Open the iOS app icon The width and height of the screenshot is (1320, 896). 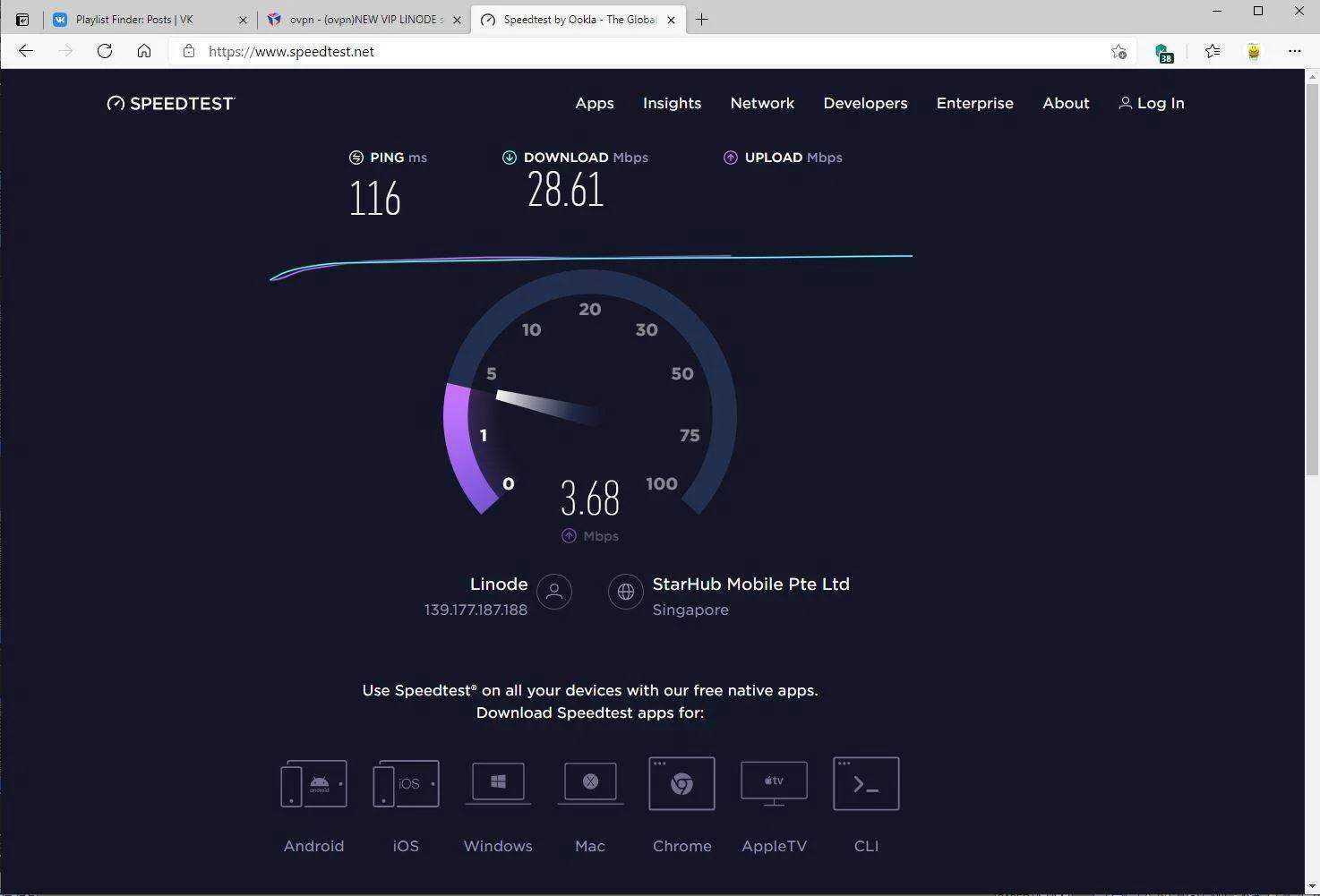[x=406, y=784]
